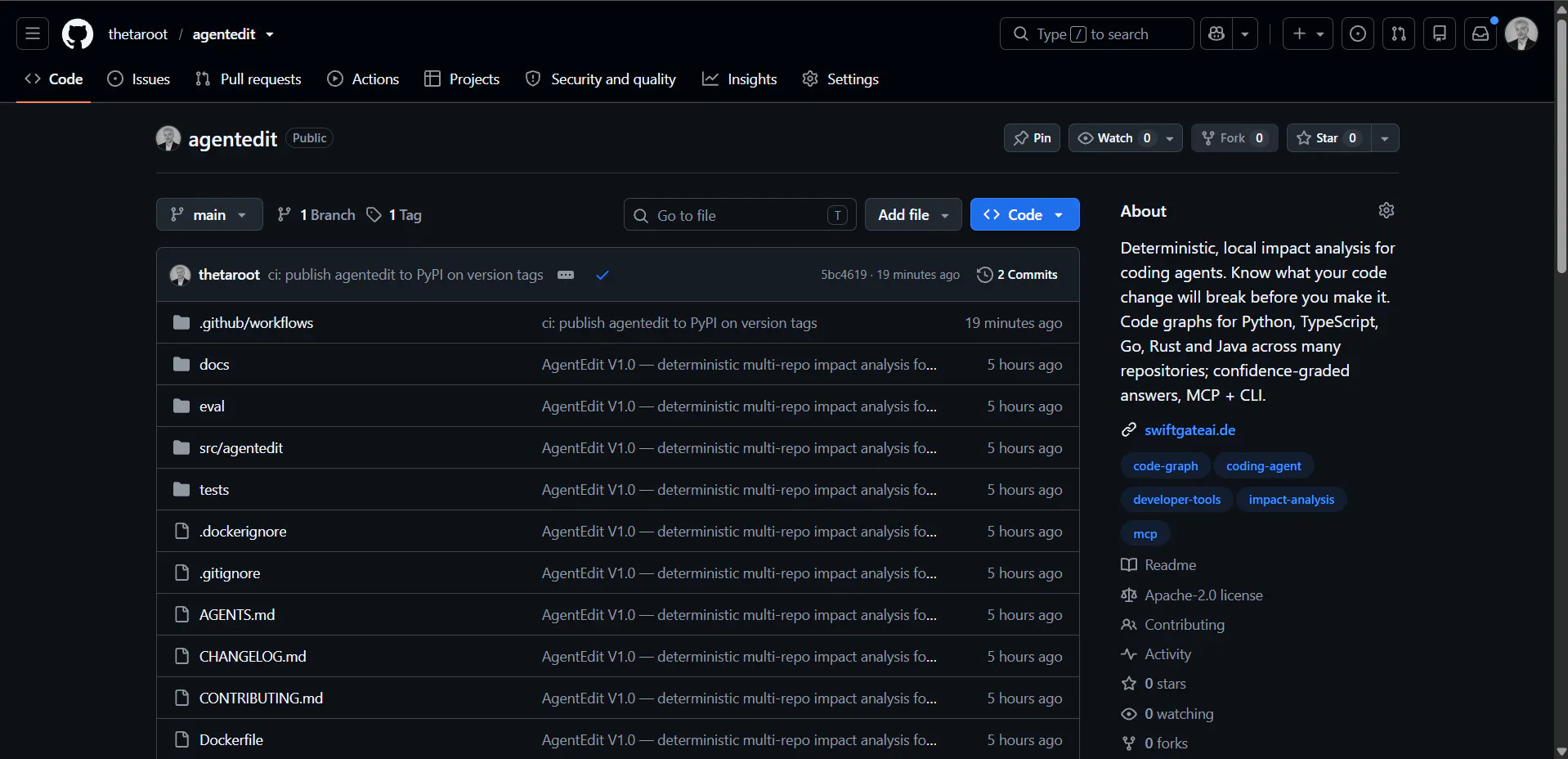Open commit hash 5bc4619
Screen dimensions: 1568x759
844,275
